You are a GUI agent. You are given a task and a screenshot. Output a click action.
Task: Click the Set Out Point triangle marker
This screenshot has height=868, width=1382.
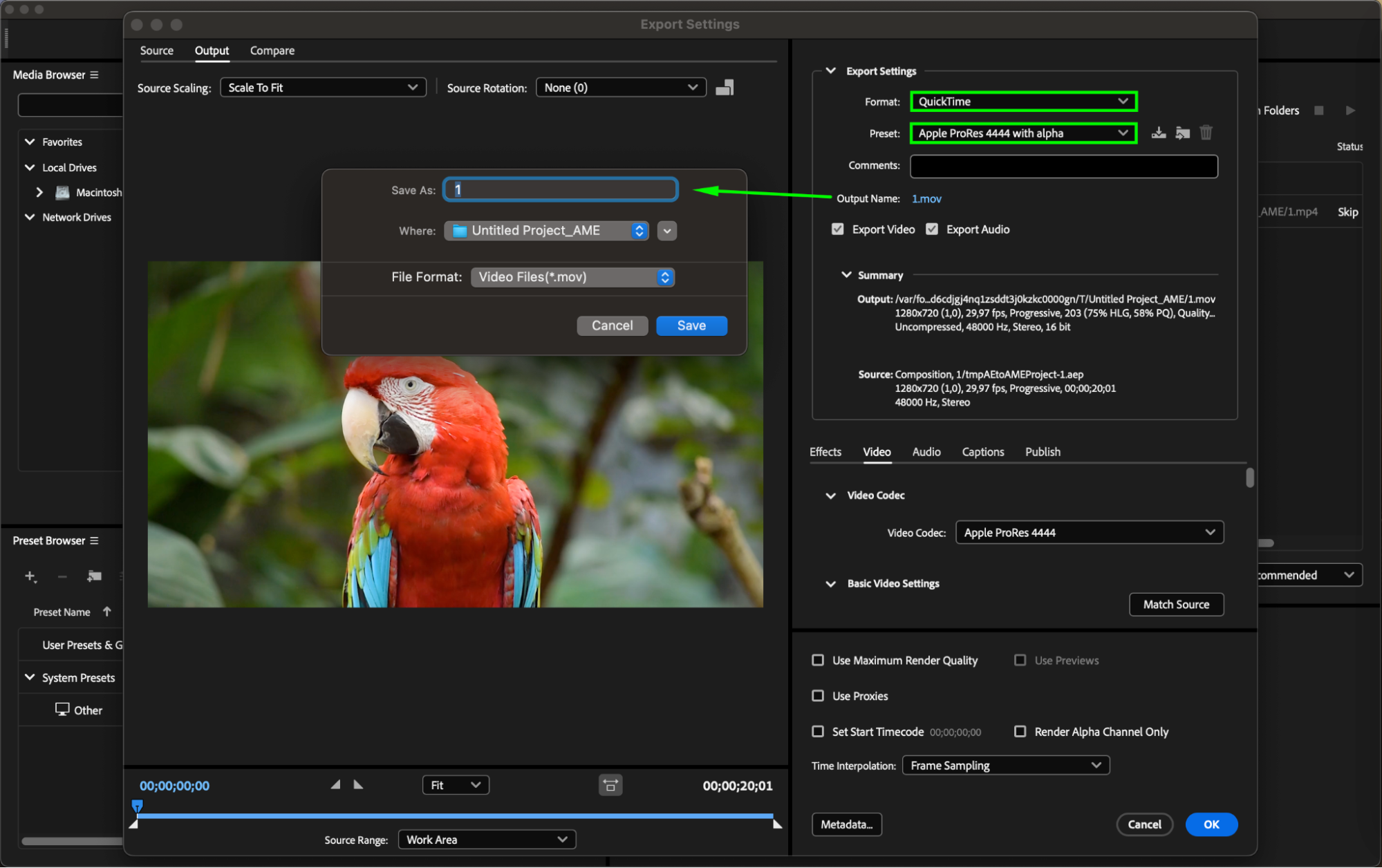pos(358,784)
